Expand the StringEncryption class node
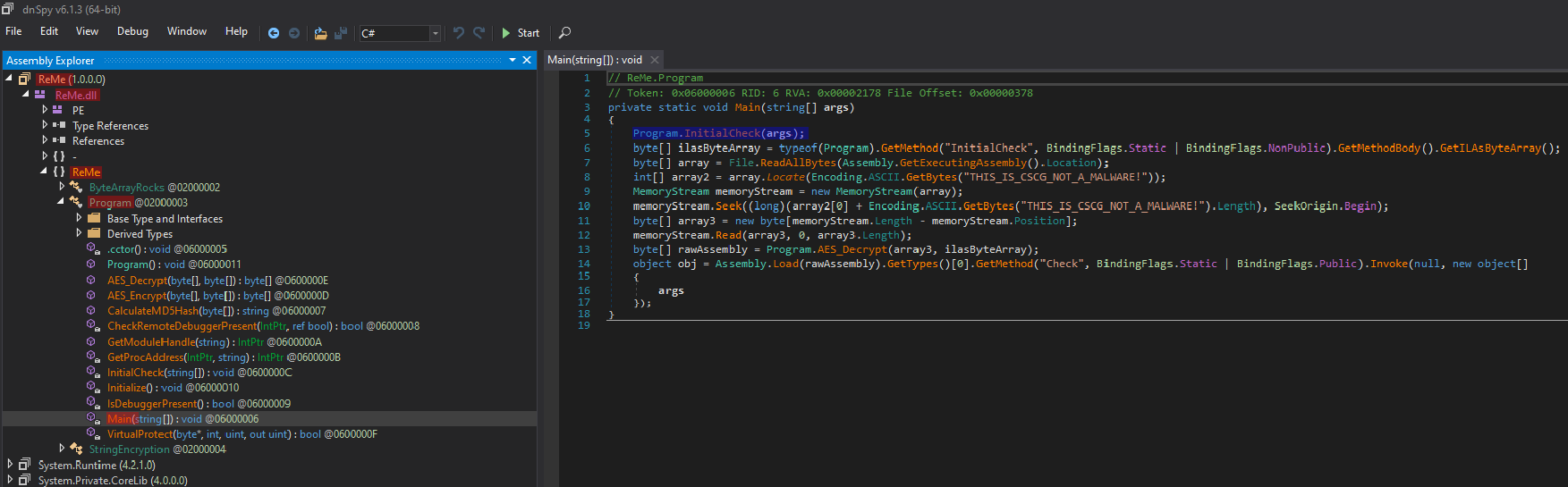The width and height of the screenshot is (1568, 487). point(62,448)
